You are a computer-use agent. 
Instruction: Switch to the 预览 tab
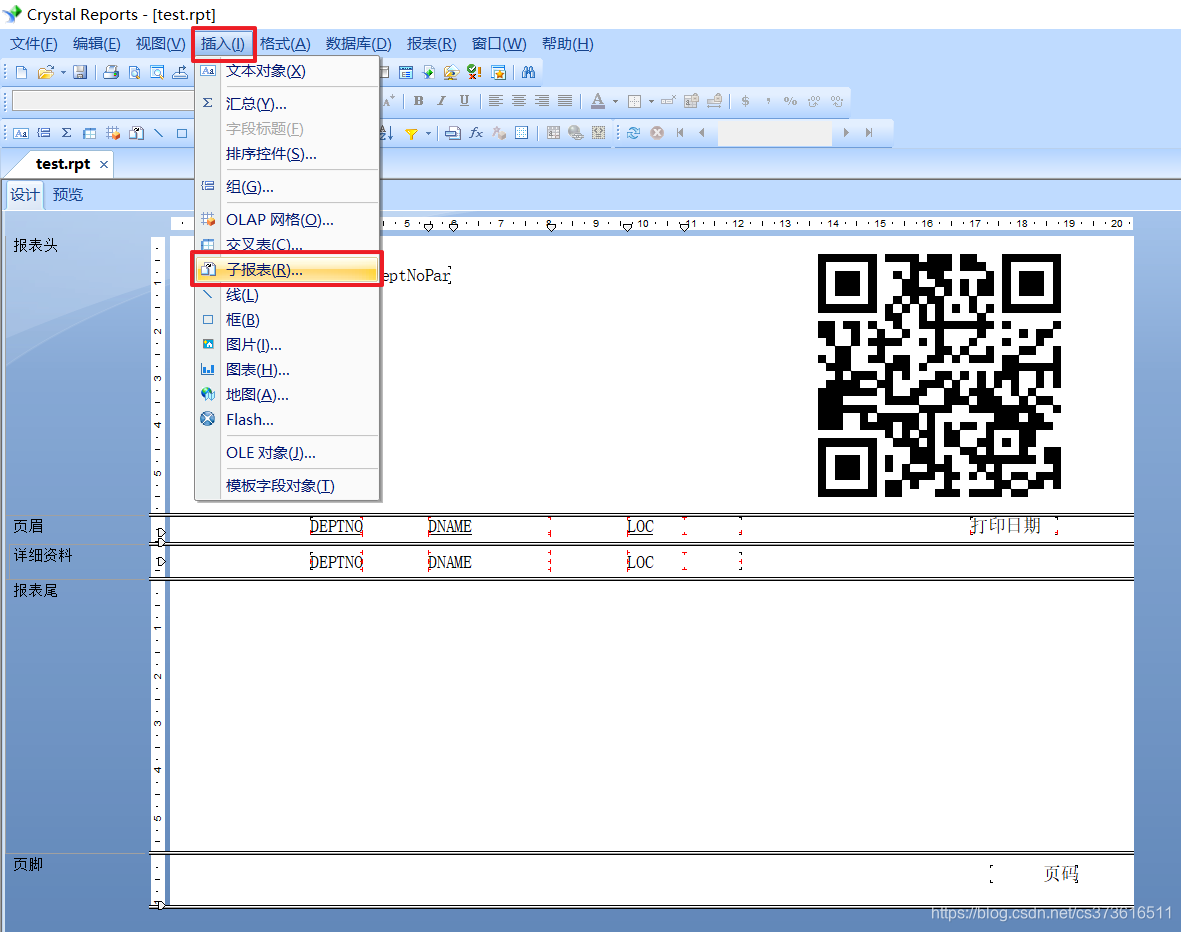click(68, 194)
